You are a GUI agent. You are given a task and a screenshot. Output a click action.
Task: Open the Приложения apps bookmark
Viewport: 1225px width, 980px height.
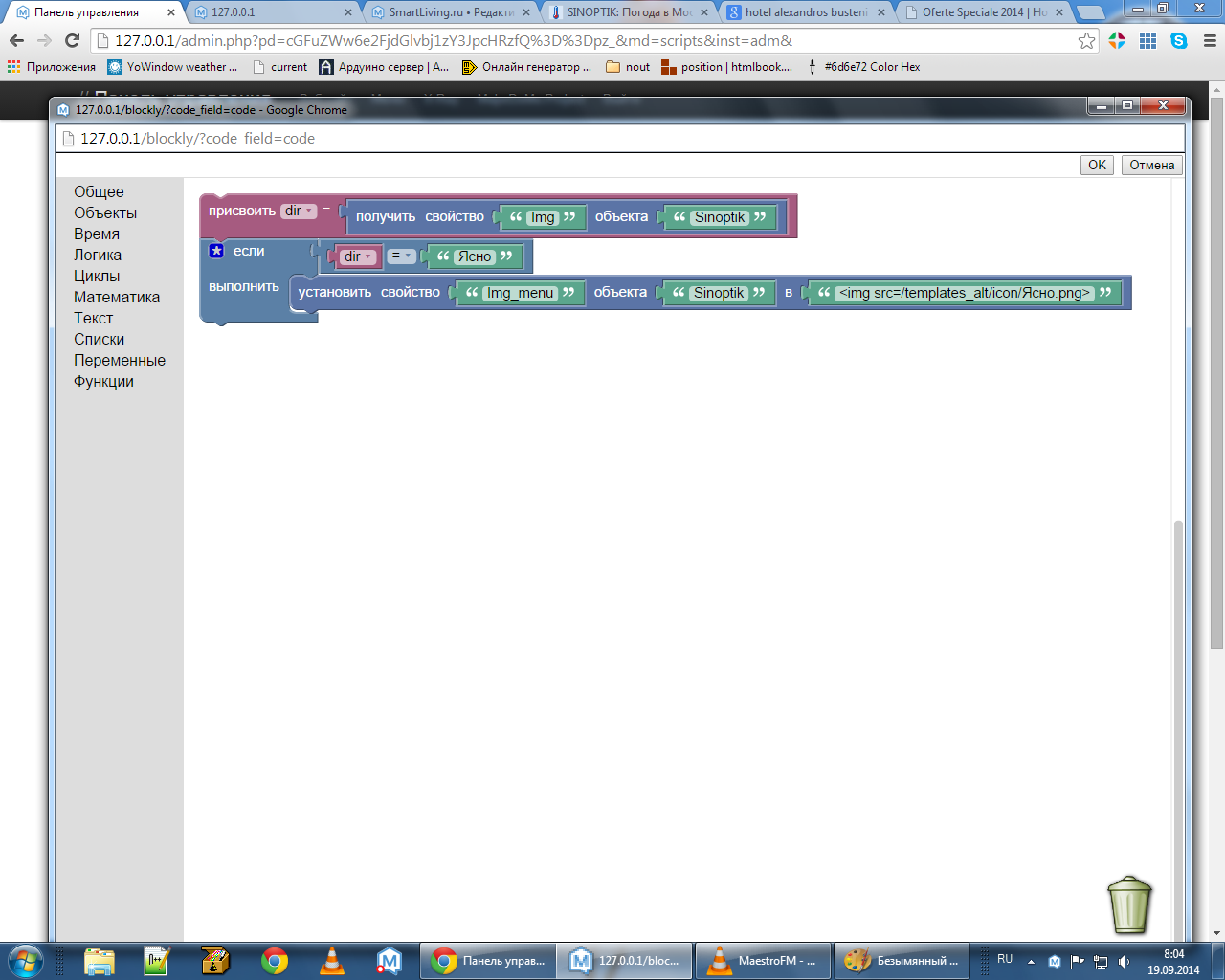(52, 67)
